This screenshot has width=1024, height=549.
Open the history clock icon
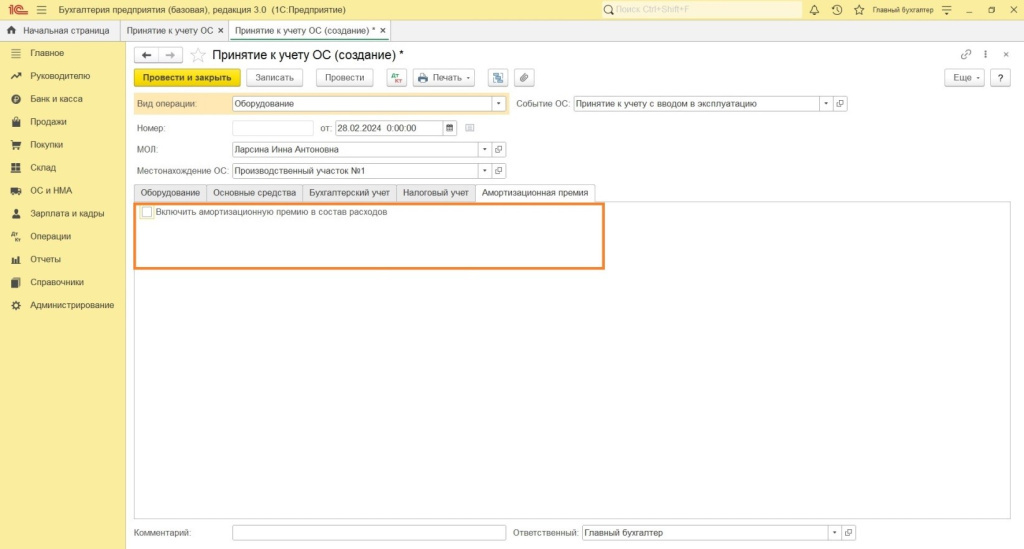click(836, 10)
